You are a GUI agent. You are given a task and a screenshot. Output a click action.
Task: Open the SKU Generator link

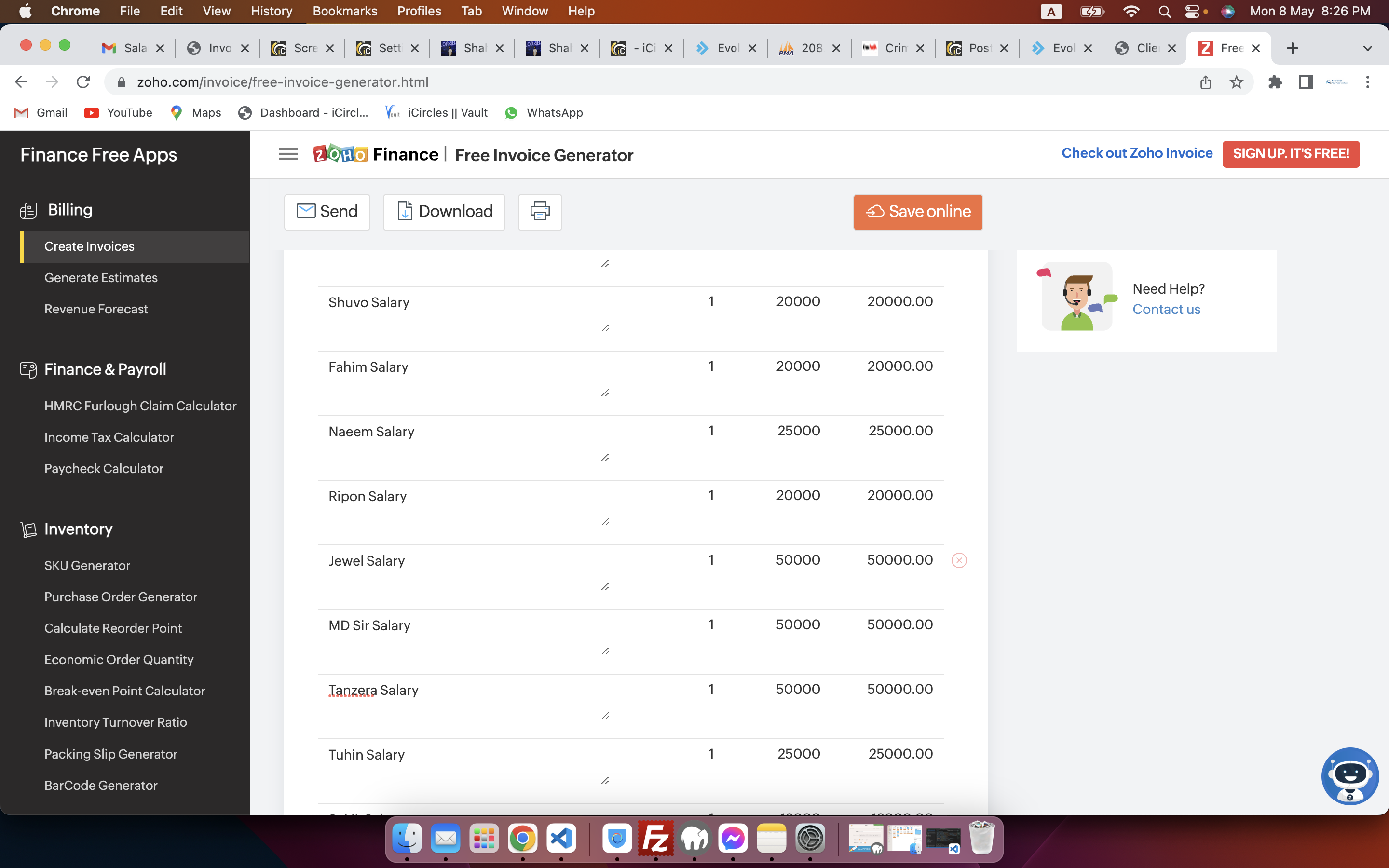tap(87, 566)
